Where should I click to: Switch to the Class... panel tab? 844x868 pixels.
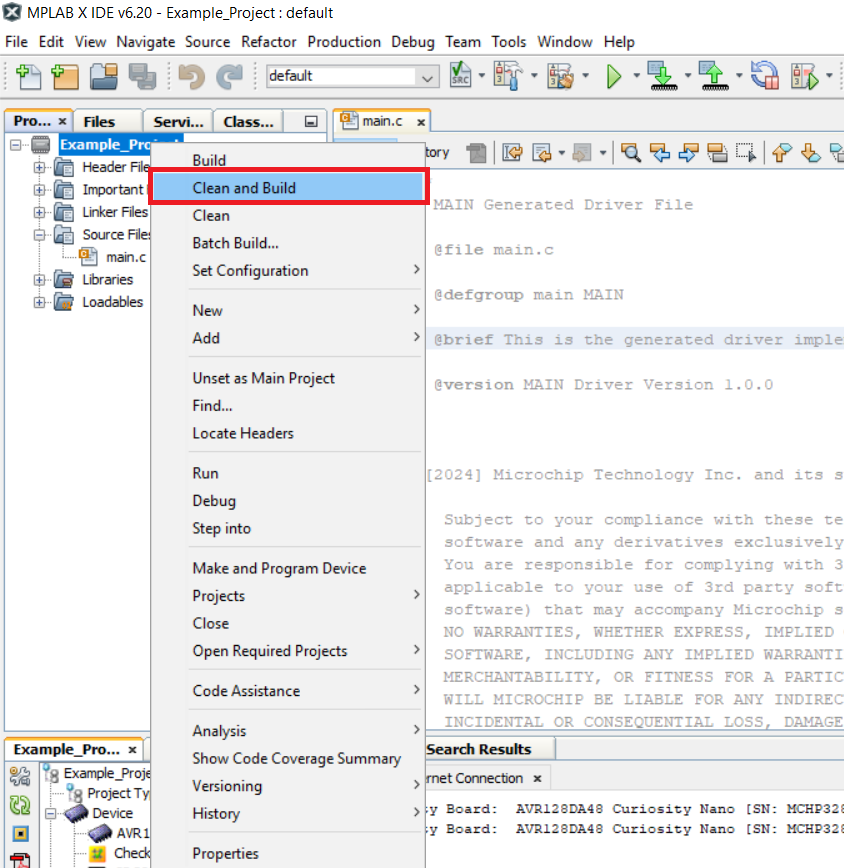click(x=248, y=121)
